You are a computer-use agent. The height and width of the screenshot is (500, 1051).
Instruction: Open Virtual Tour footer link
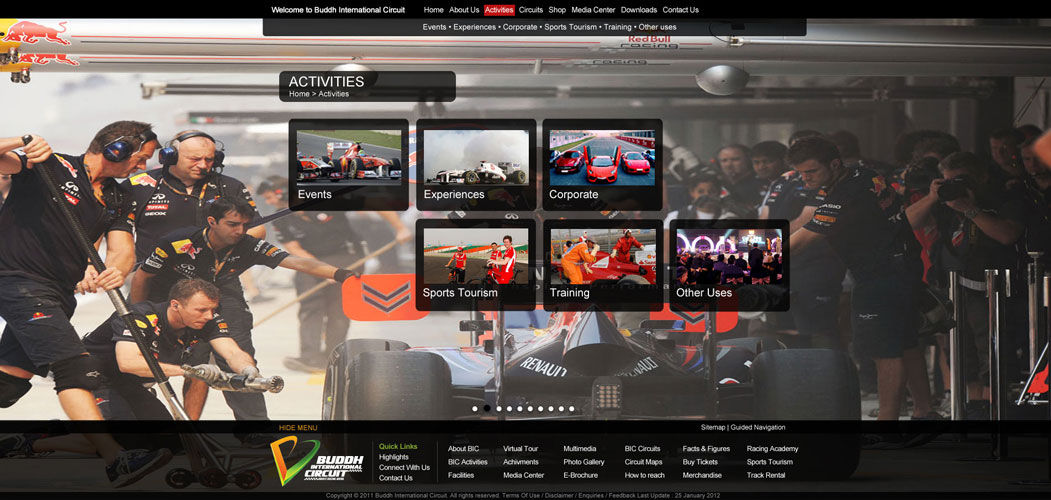pos(520,449)
